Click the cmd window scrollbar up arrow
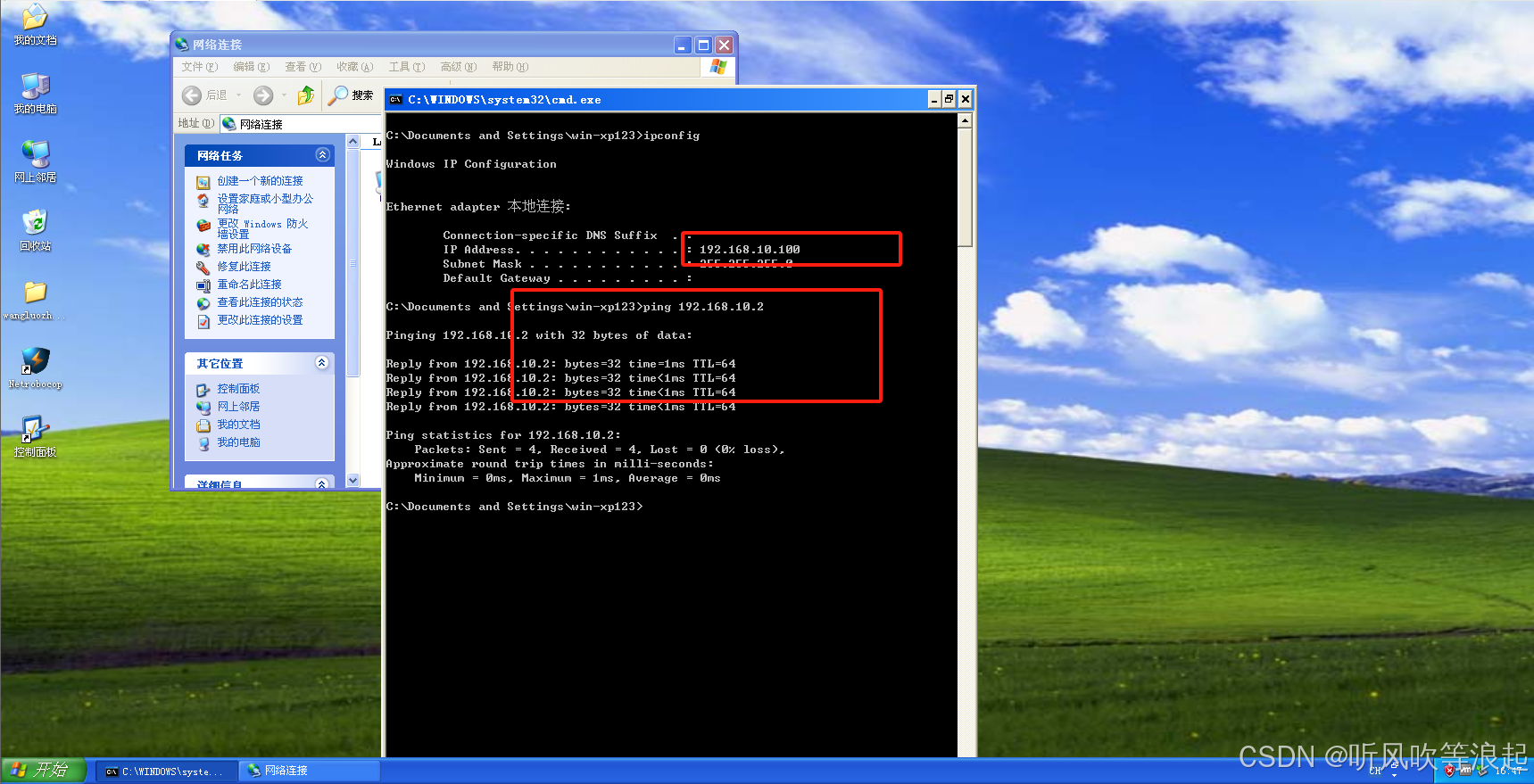 965,121
